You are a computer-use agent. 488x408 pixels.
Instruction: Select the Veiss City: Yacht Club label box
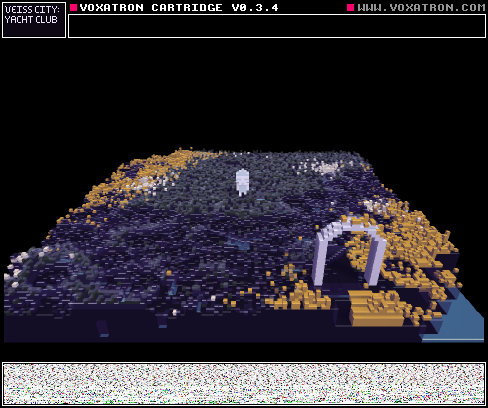pyautogui.click(x=34, y=20)
